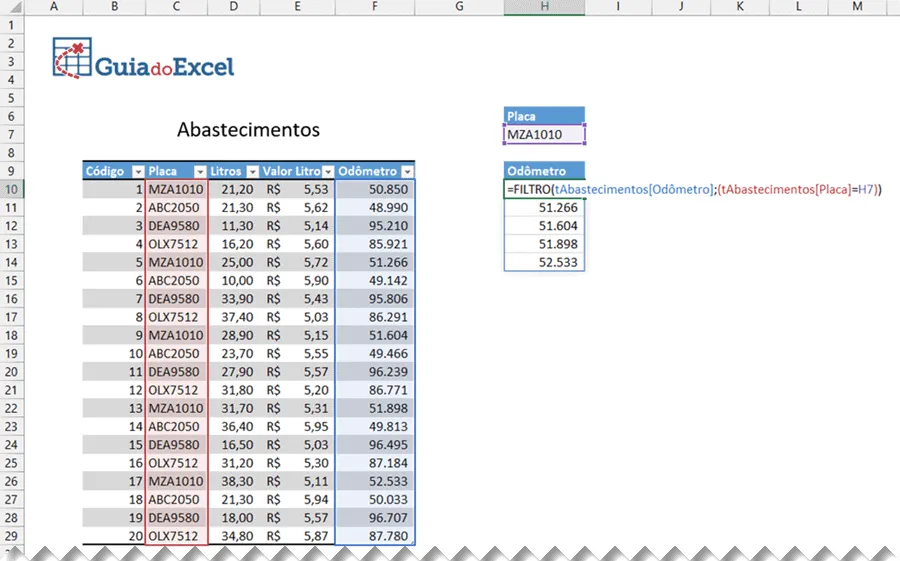Select cell with odometer 51.266 in results

click(544, 207)
